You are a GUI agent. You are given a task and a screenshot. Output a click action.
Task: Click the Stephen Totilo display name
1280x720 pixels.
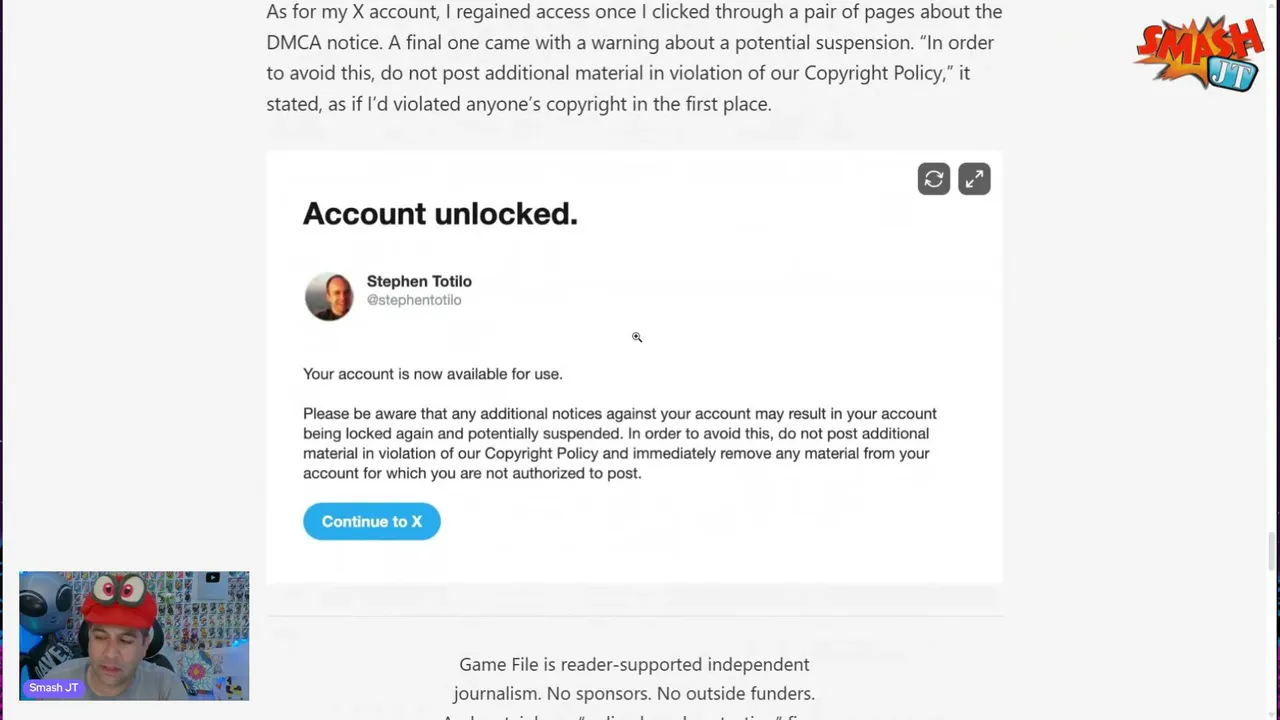point(419,281)
